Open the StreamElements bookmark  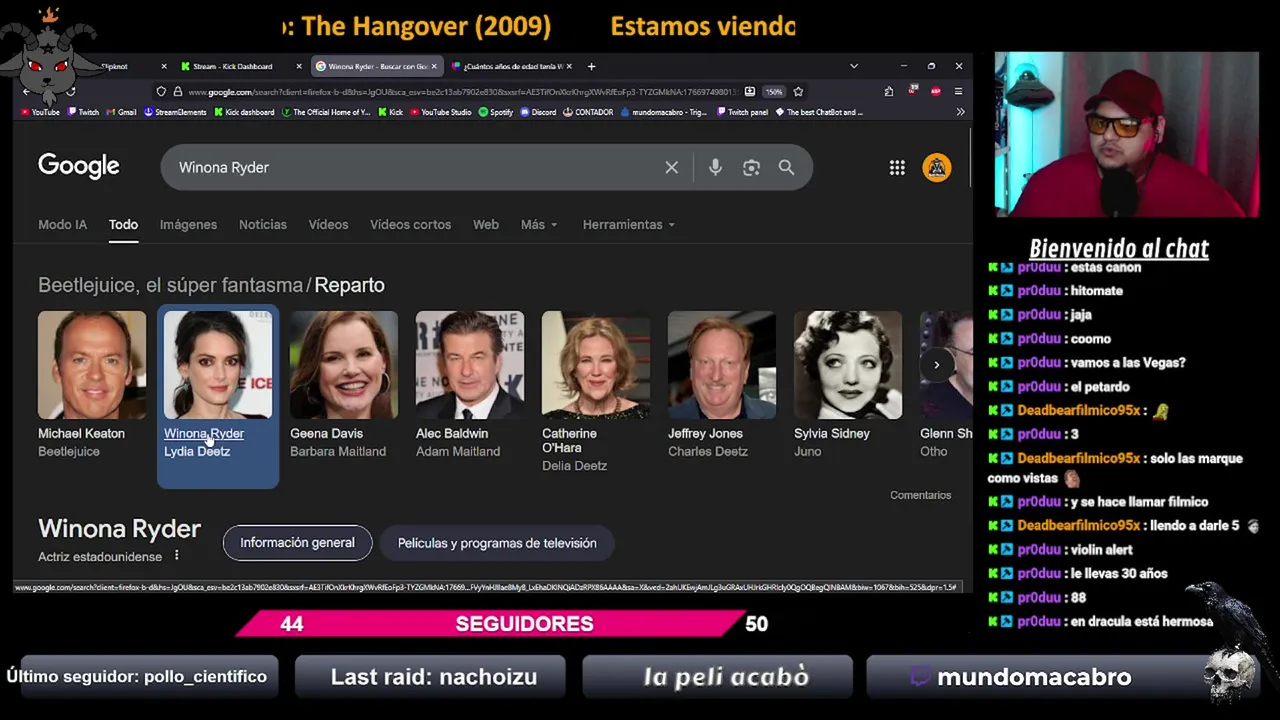point(175,112)
